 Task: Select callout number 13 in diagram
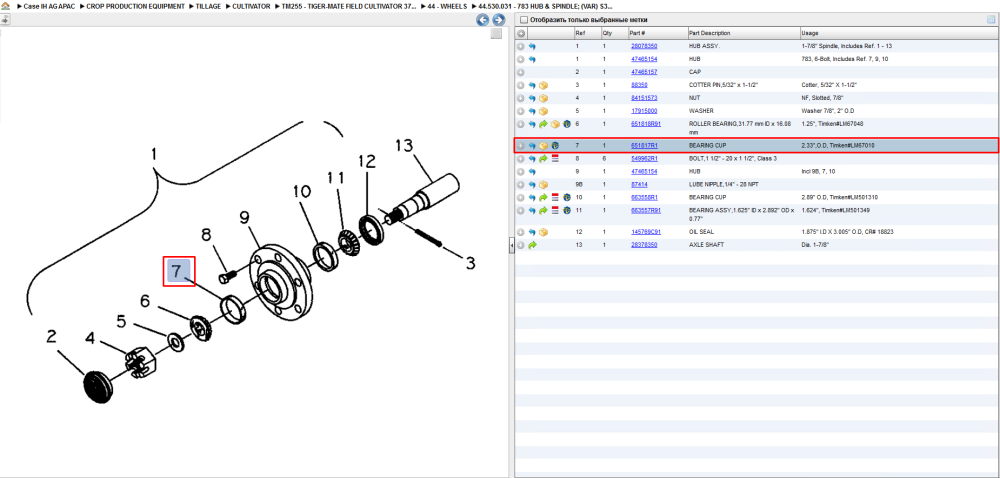coord(404,146)
